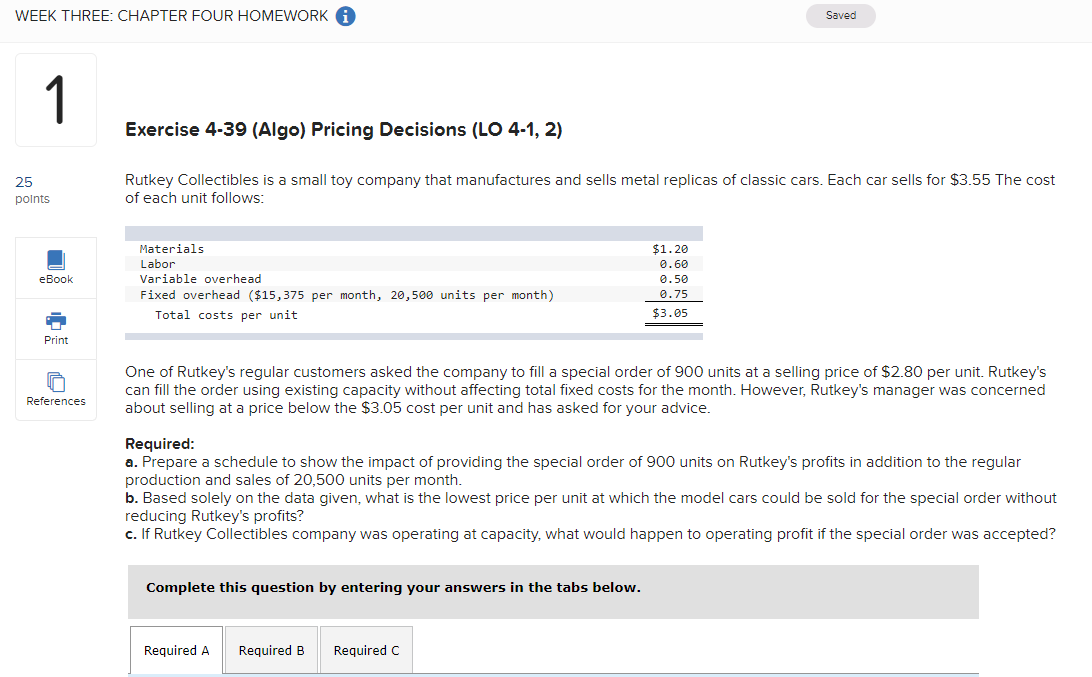Click the stacked pages References icon

click(x=55, y=383)
